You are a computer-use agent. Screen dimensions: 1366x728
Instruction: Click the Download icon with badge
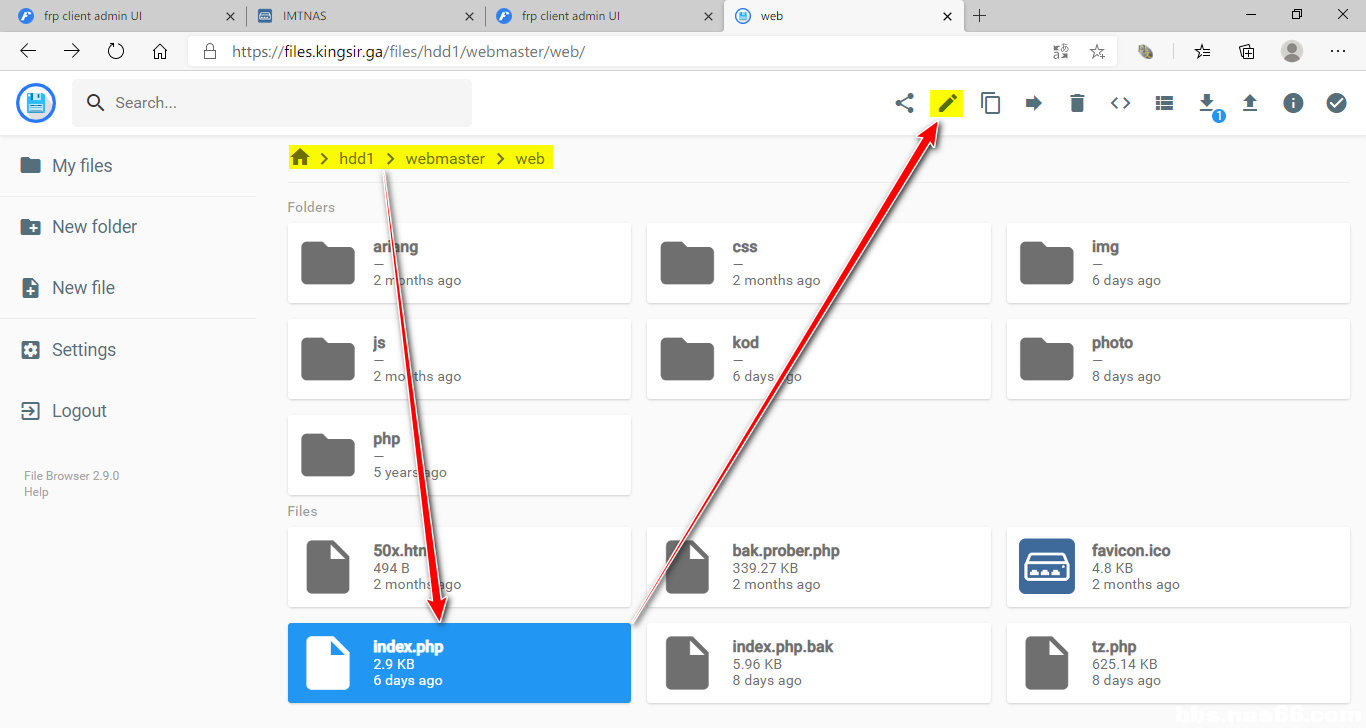coord(1207,103)
